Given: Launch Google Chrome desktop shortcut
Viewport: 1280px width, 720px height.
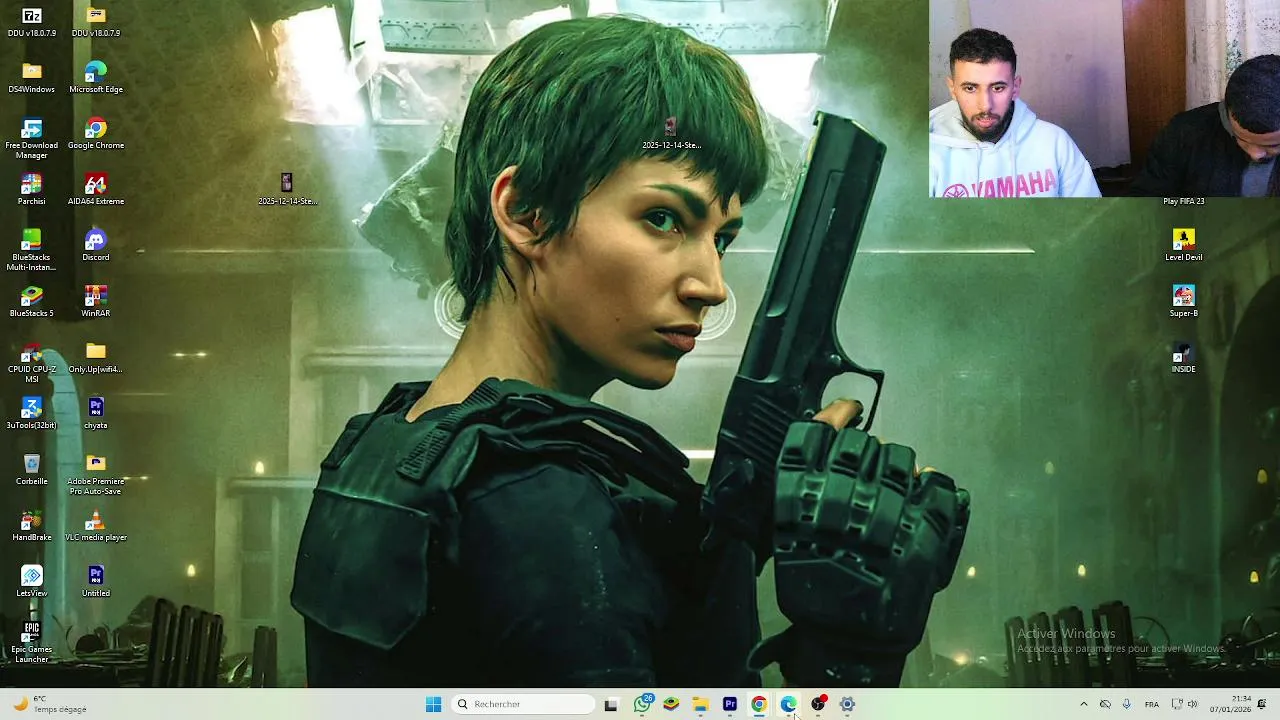Looking at the screenshot, I should [96, 134].
